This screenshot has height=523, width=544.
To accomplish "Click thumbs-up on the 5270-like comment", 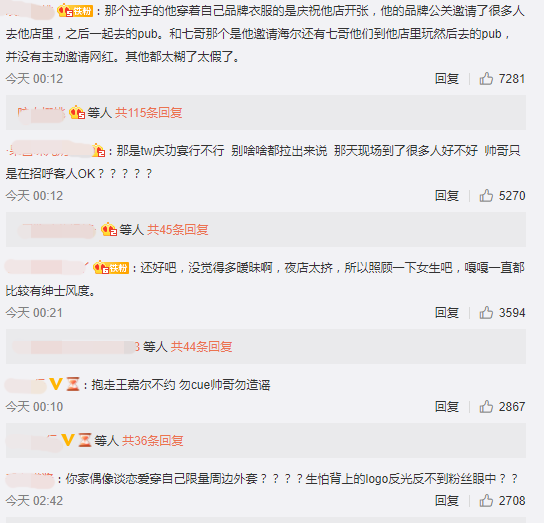I will 486,196.
